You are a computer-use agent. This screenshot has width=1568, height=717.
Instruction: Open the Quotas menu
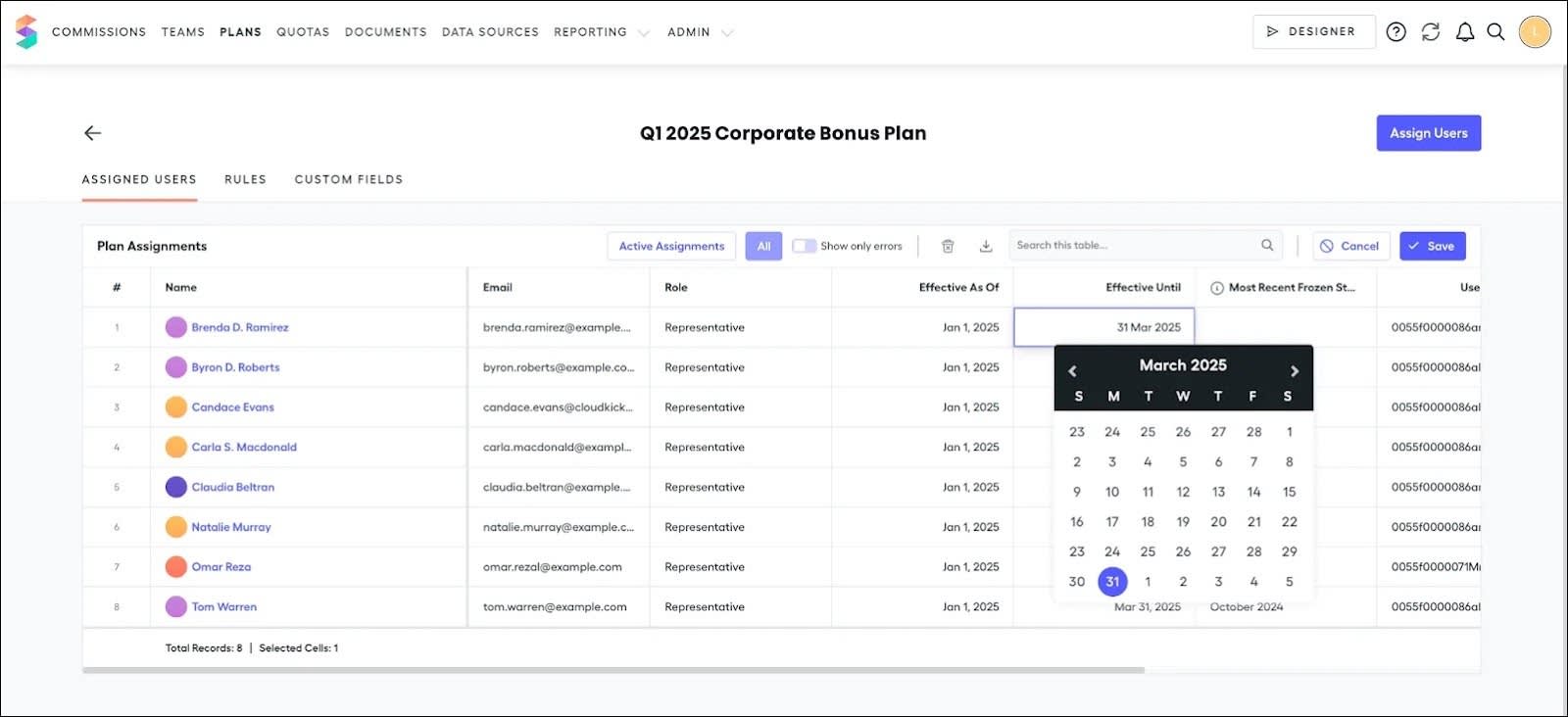(303, 32)
